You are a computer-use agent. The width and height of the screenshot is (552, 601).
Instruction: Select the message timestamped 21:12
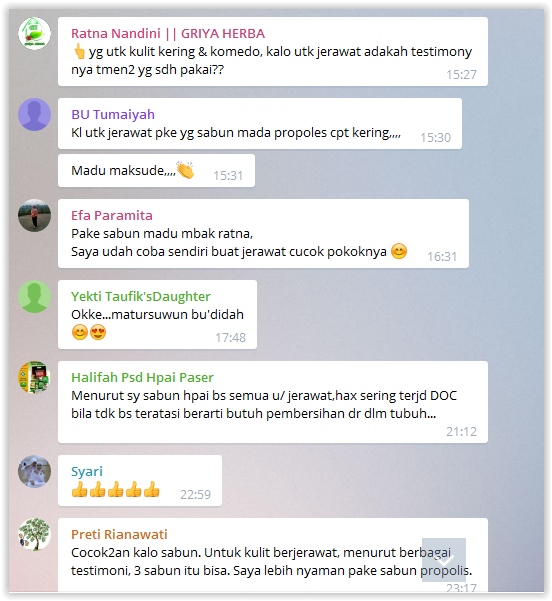pyautogui.click(x=273, y=402)
